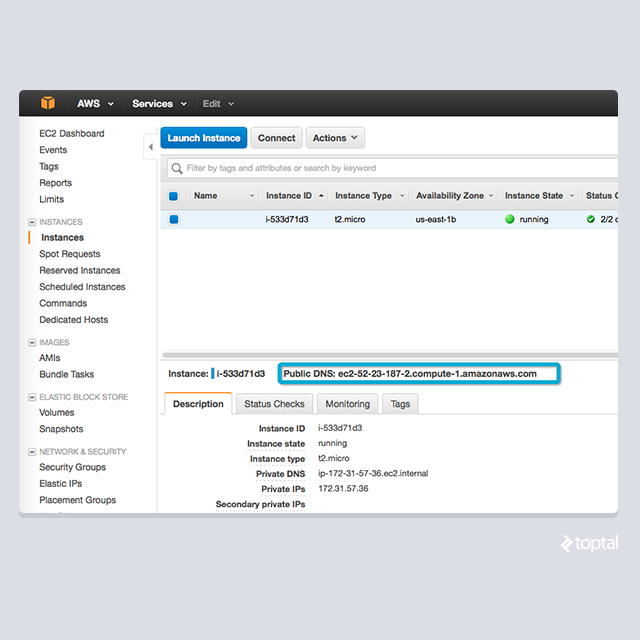Open Volumes in the sidebar

(57, 413)
